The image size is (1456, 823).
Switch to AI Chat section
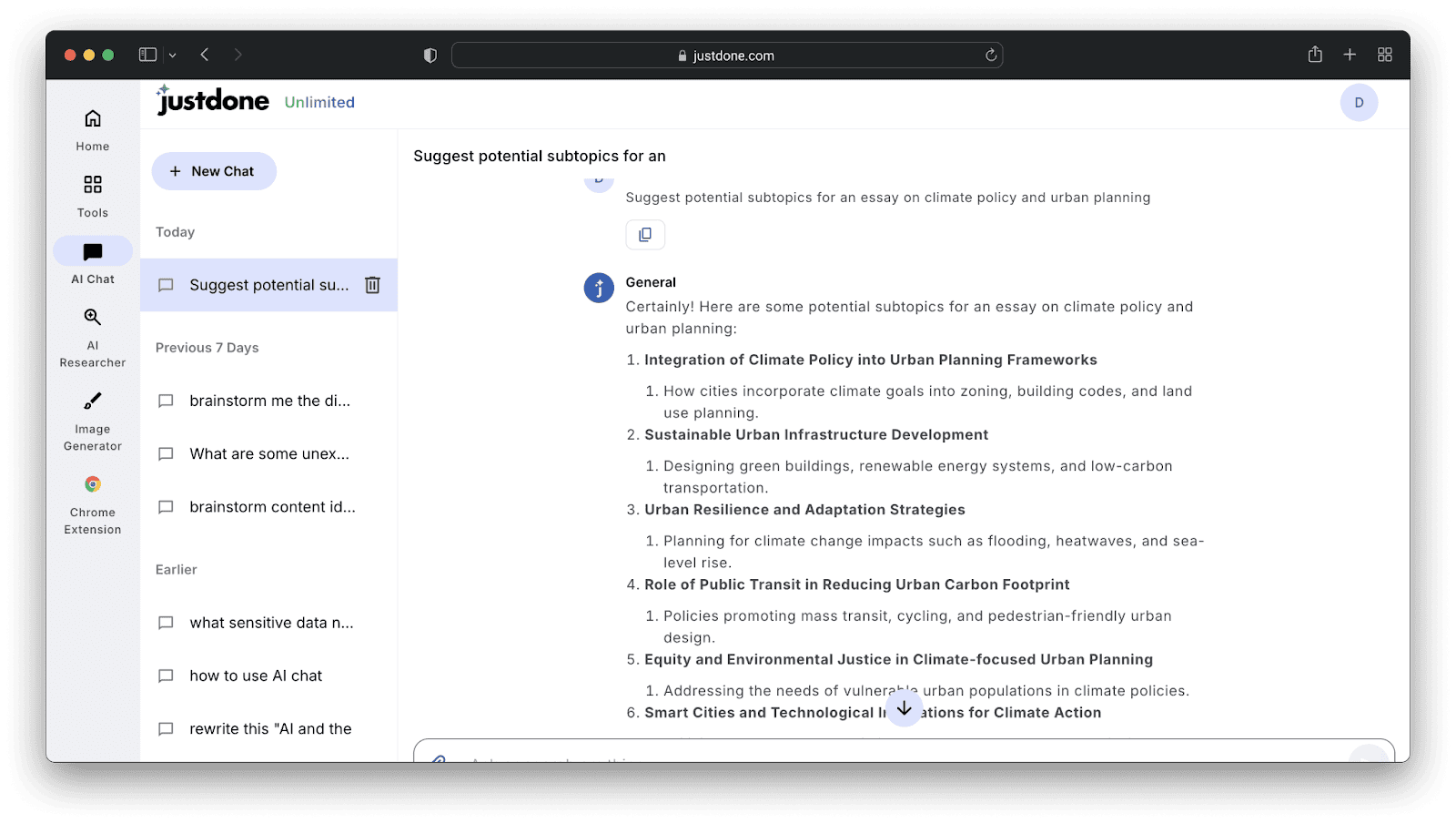tap(93, 262)
